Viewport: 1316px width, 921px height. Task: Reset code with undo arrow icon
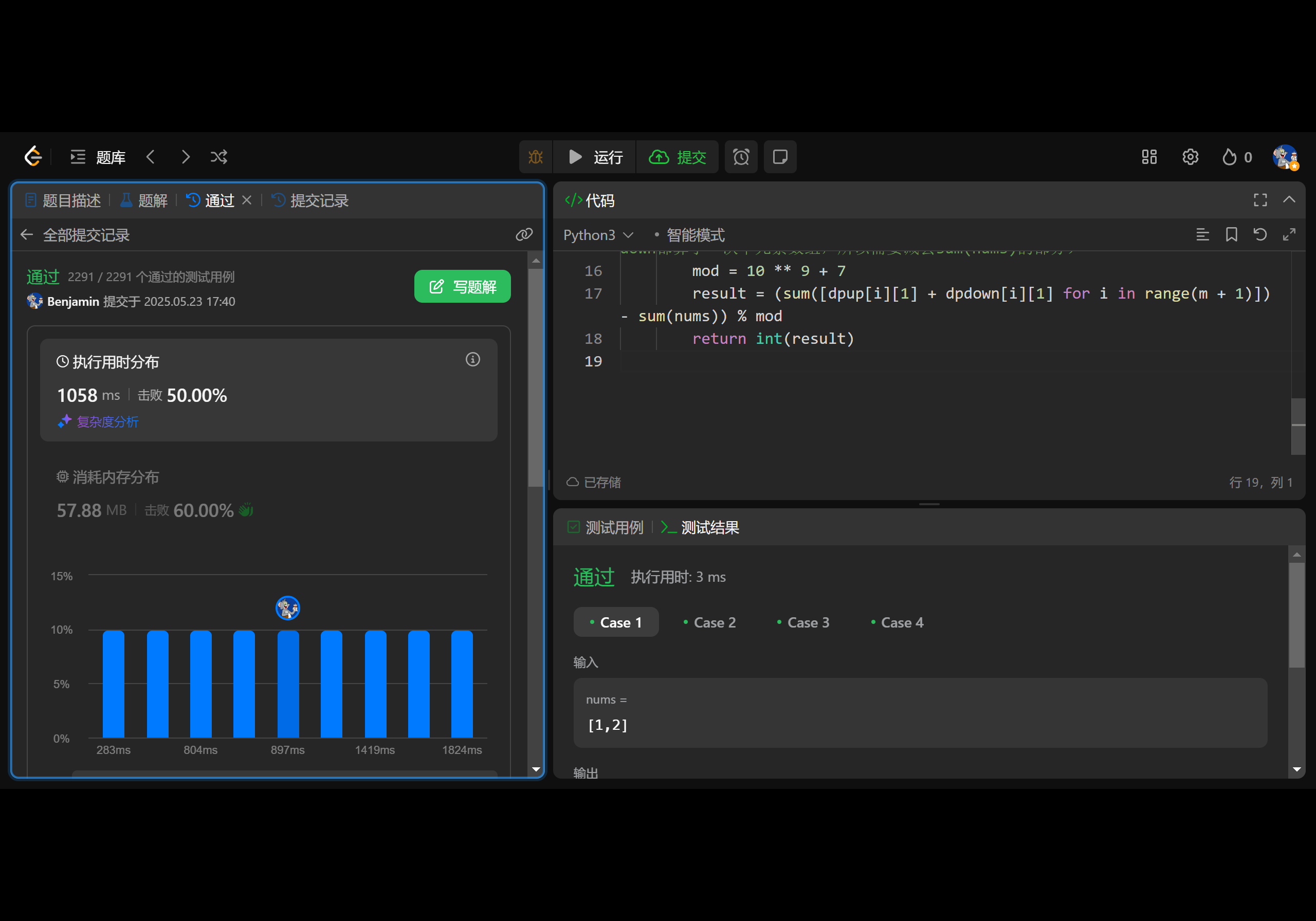1260,234
